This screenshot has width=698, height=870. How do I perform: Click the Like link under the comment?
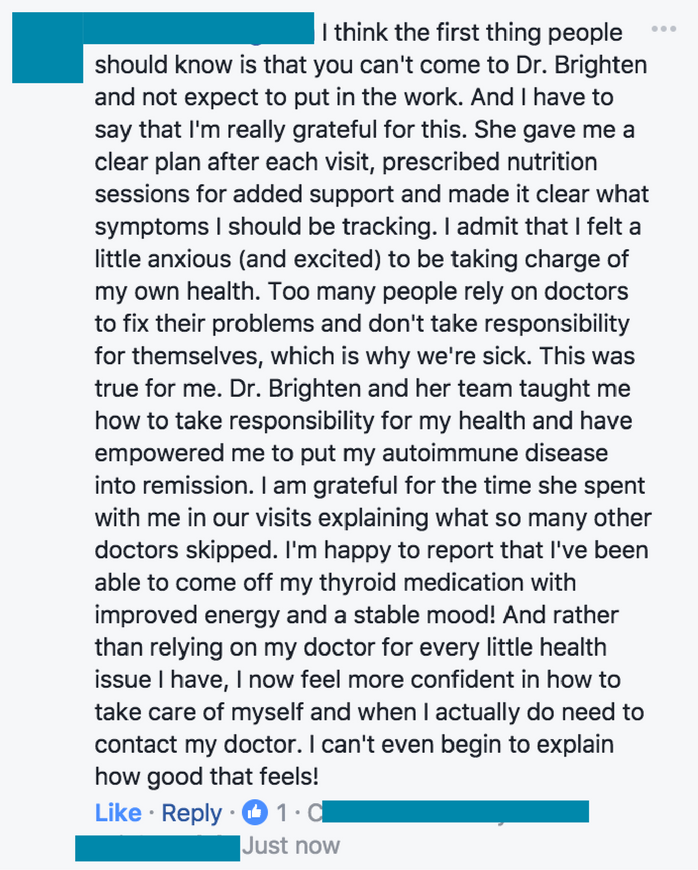click(x=118, y=813)
